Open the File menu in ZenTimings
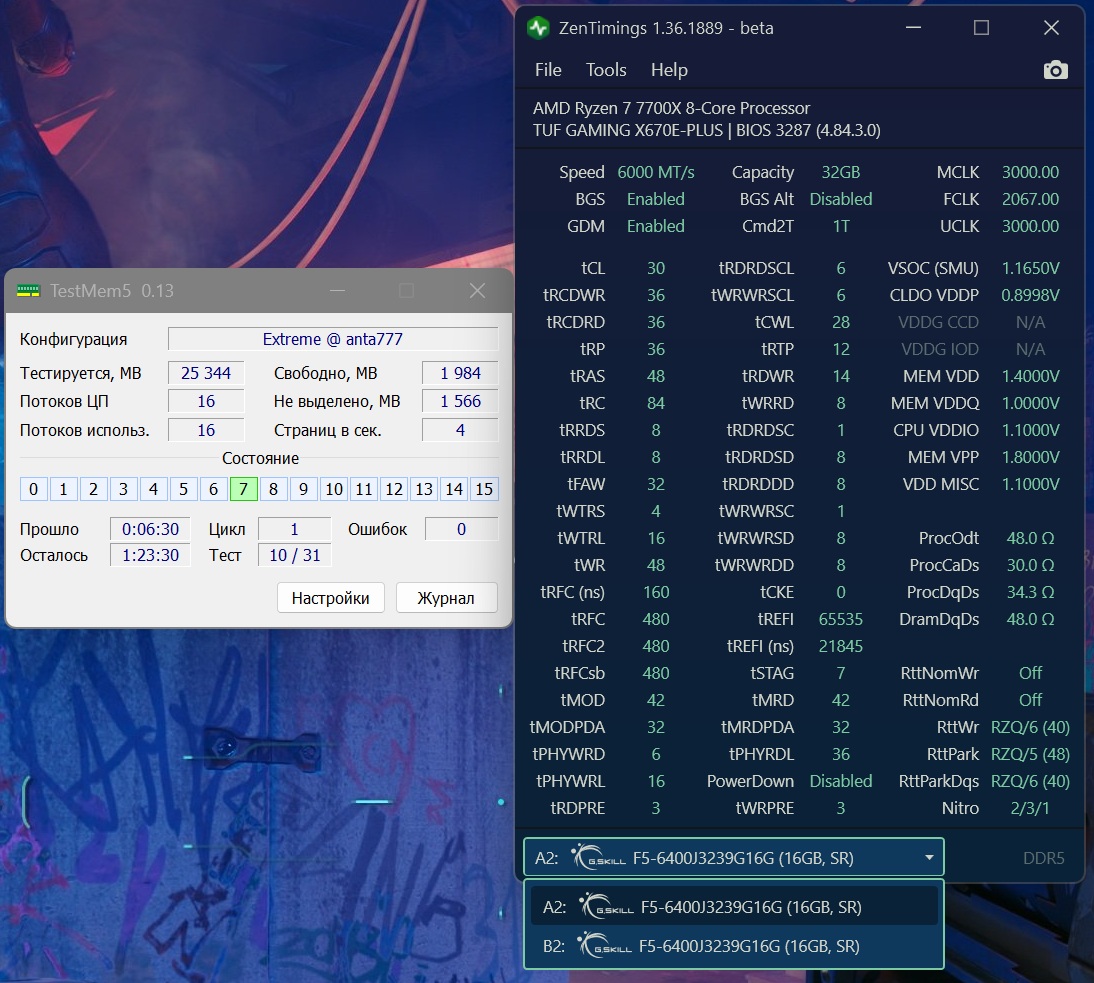1094x983 pixels. click(548, 70)
